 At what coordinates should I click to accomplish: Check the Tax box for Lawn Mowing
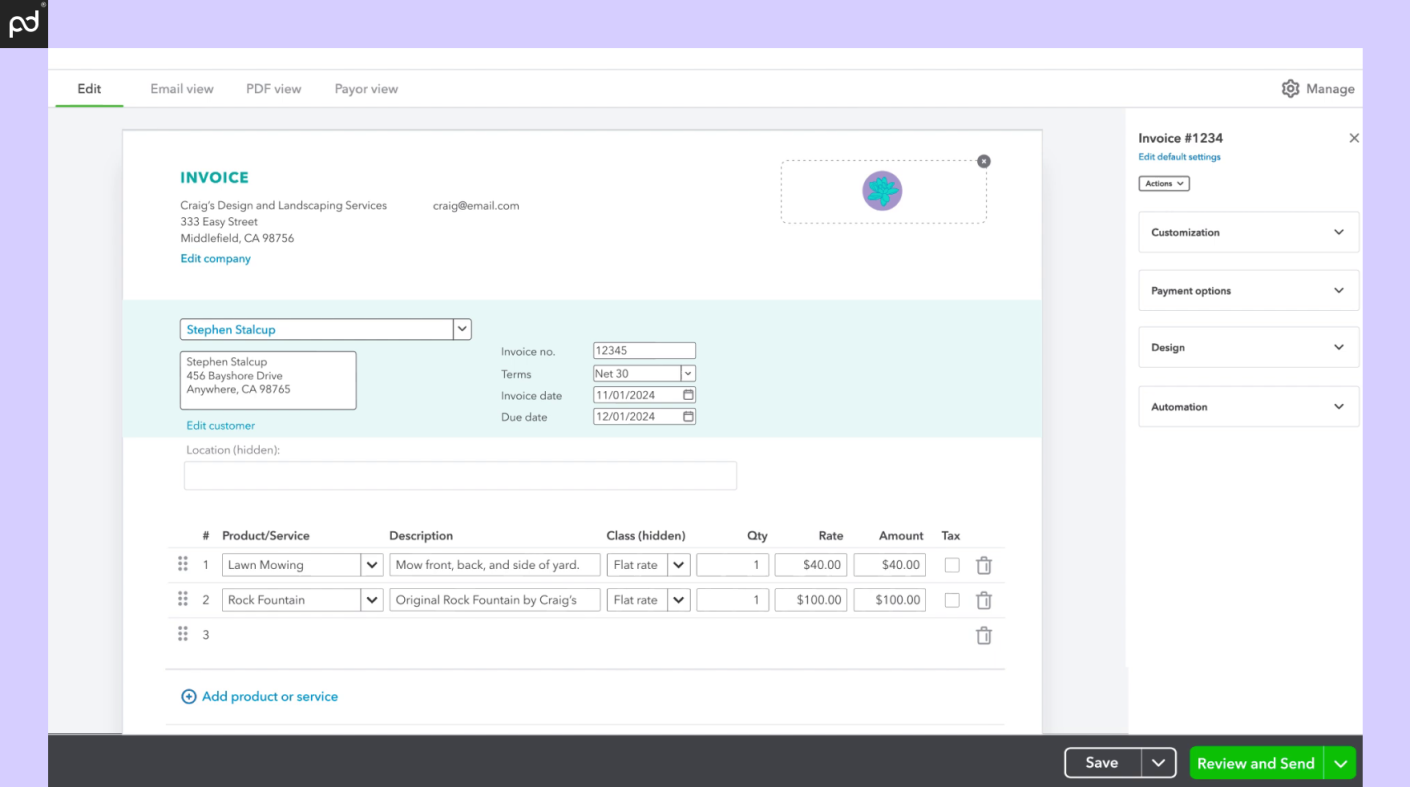point(951,565)
